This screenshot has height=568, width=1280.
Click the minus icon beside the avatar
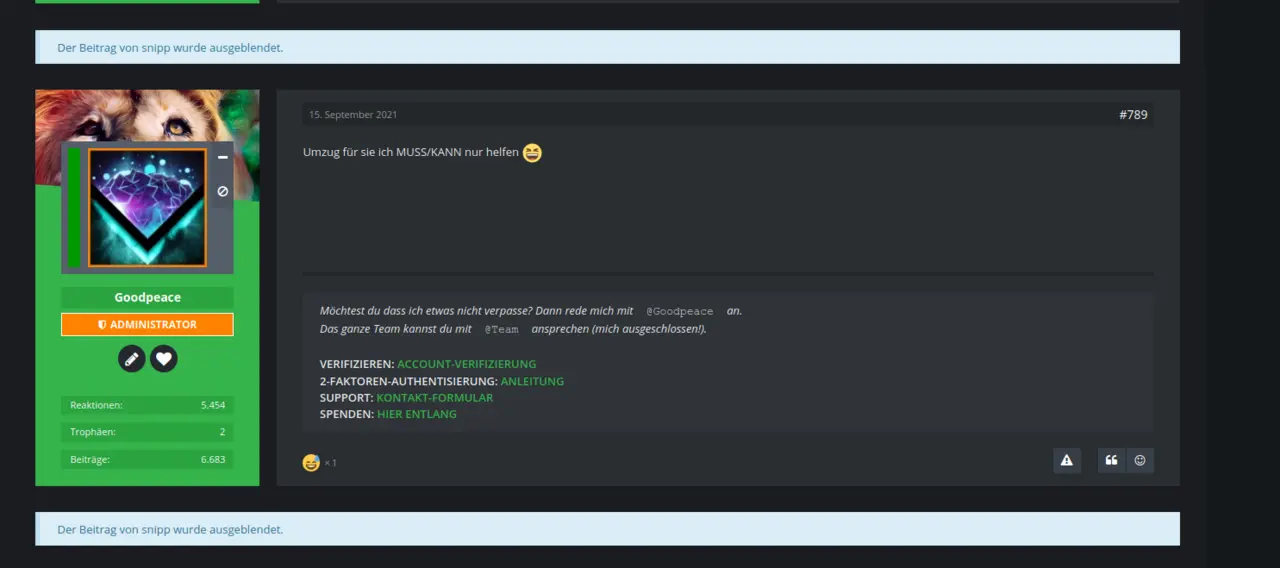tap(222, 158)
